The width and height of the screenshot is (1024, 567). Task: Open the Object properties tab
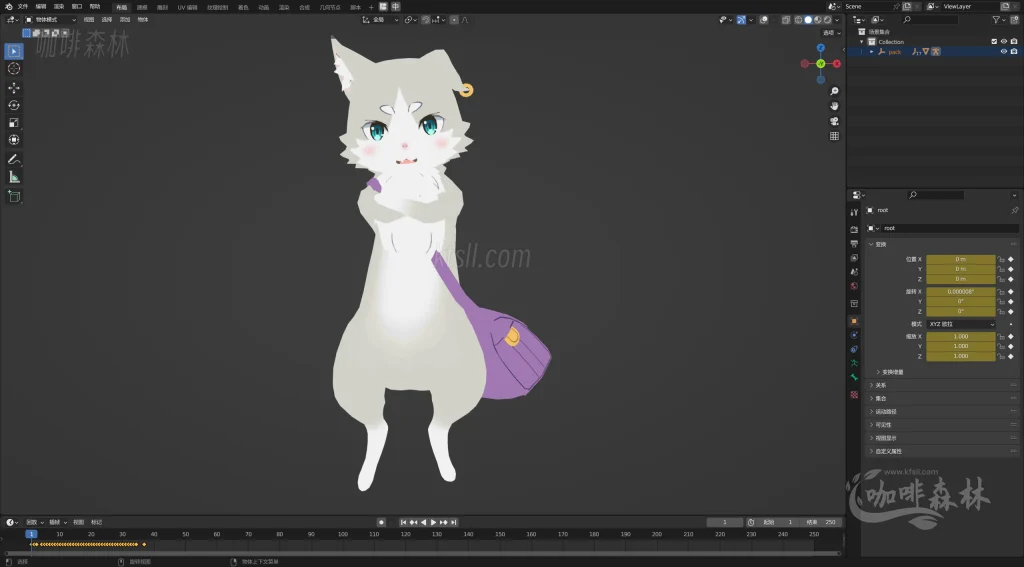pyautogui.click(x=854, y=321)
